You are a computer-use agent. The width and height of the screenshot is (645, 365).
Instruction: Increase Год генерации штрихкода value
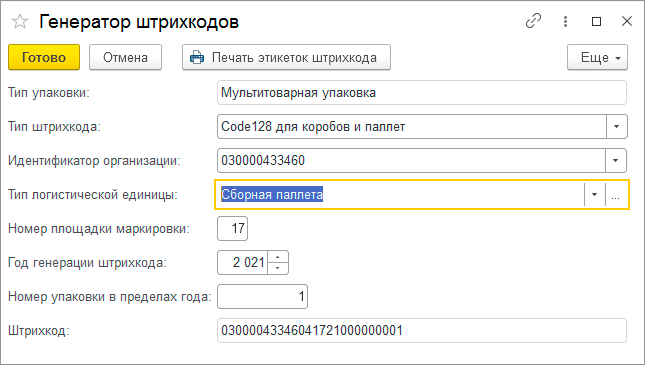coord(278,257)
